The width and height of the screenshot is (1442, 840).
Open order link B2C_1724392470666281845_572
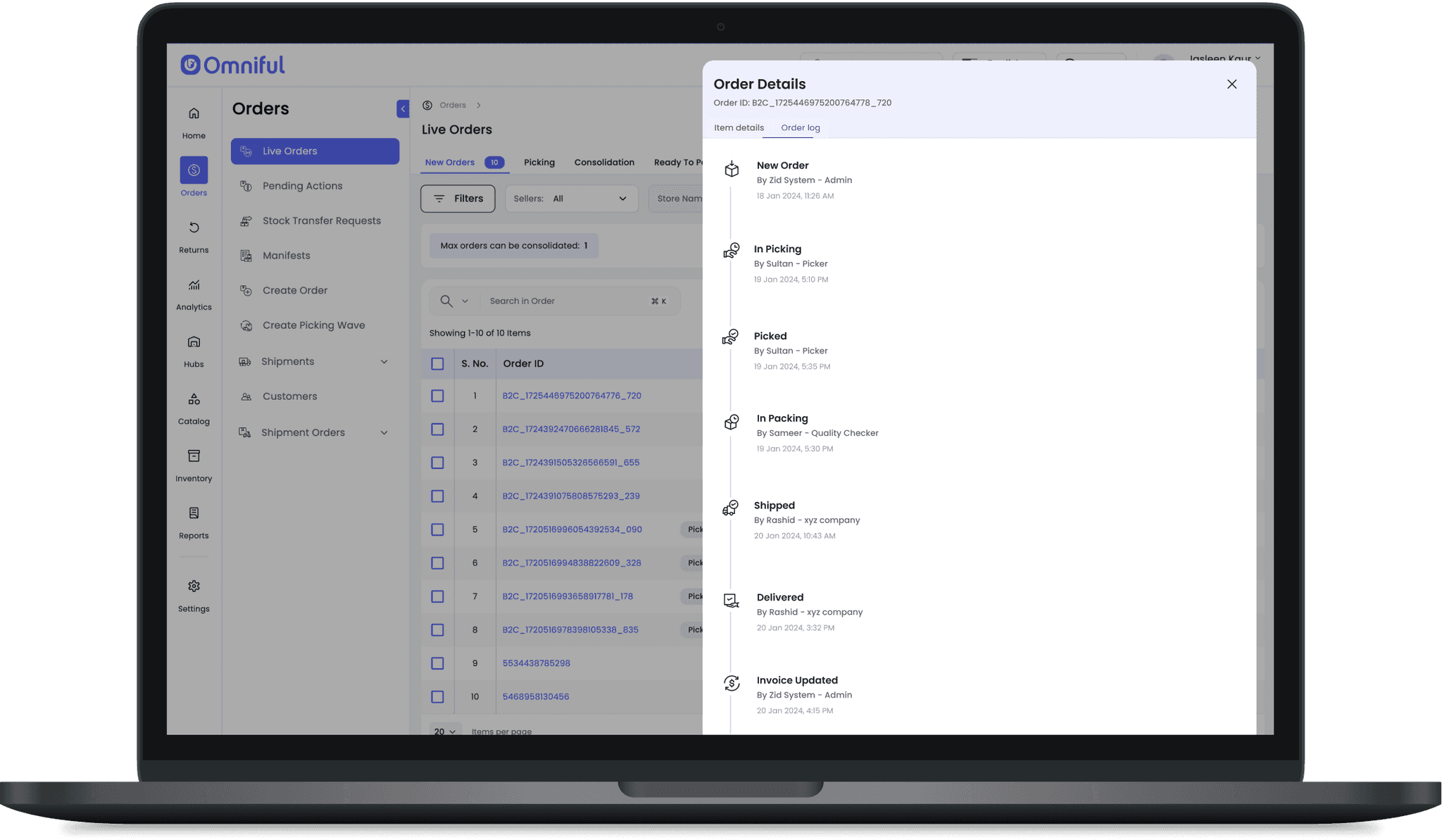click(x=571, y=429)
